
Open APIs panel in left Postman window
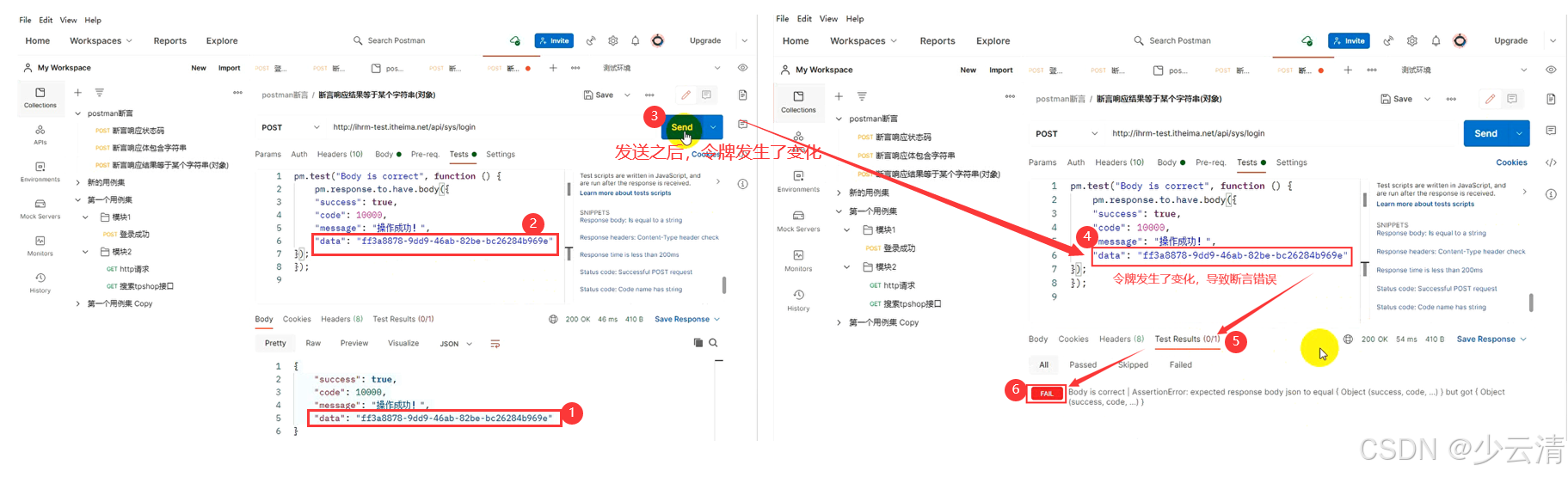click(40, 135)
